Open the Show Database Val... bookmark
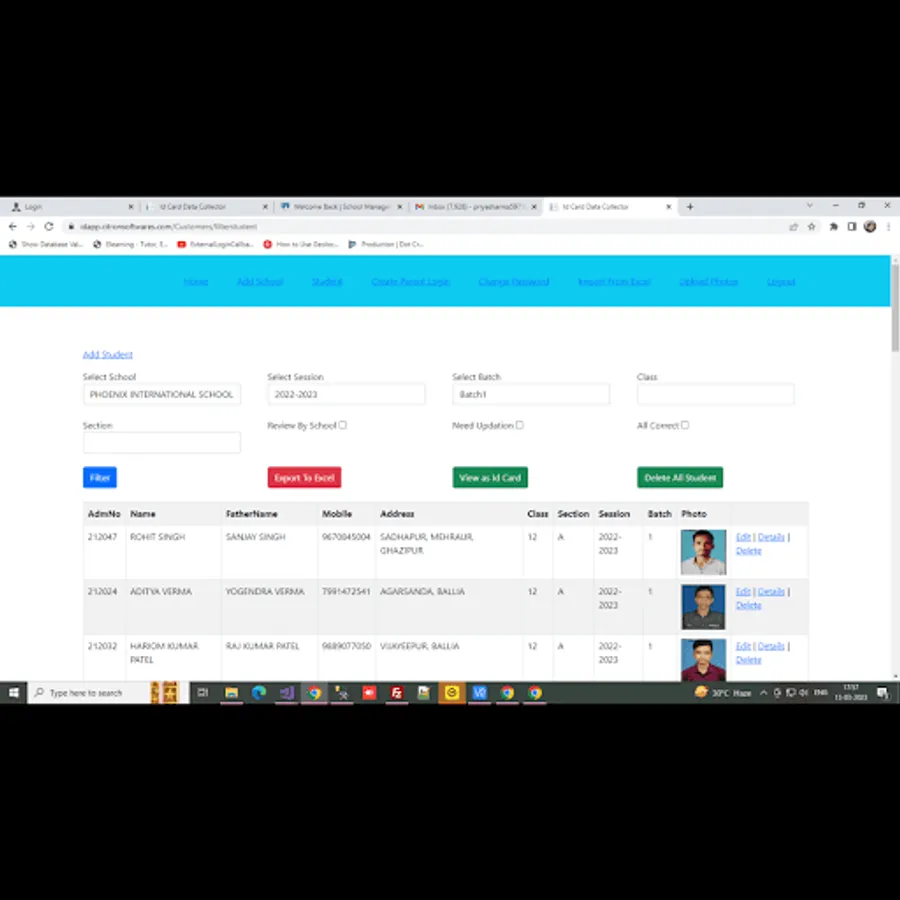The width and height of the screenshot is (900, 900). click(46, 245)
